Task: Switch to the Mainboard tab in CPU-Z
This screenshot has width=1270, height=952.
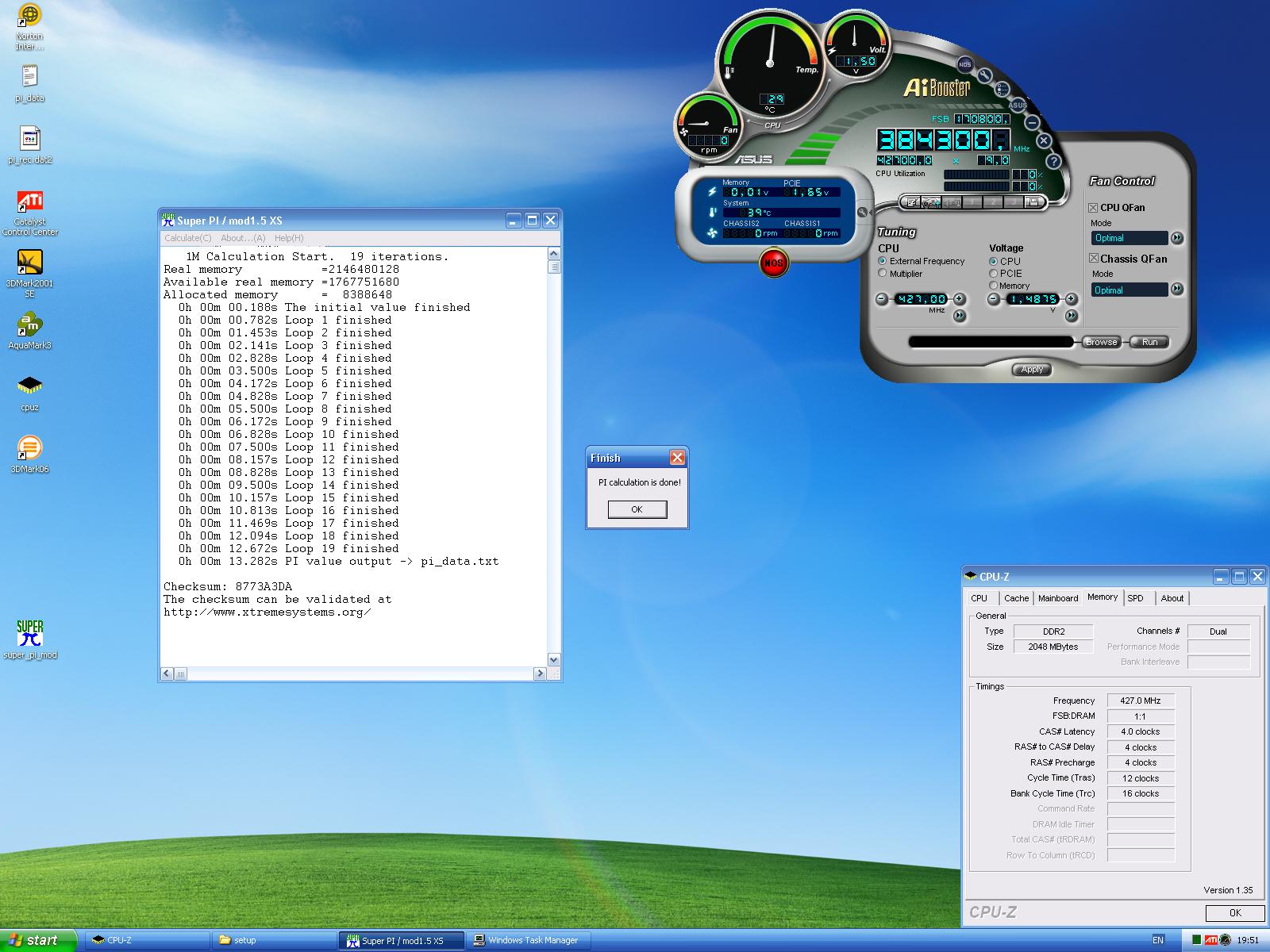Action: (1058, 598)
